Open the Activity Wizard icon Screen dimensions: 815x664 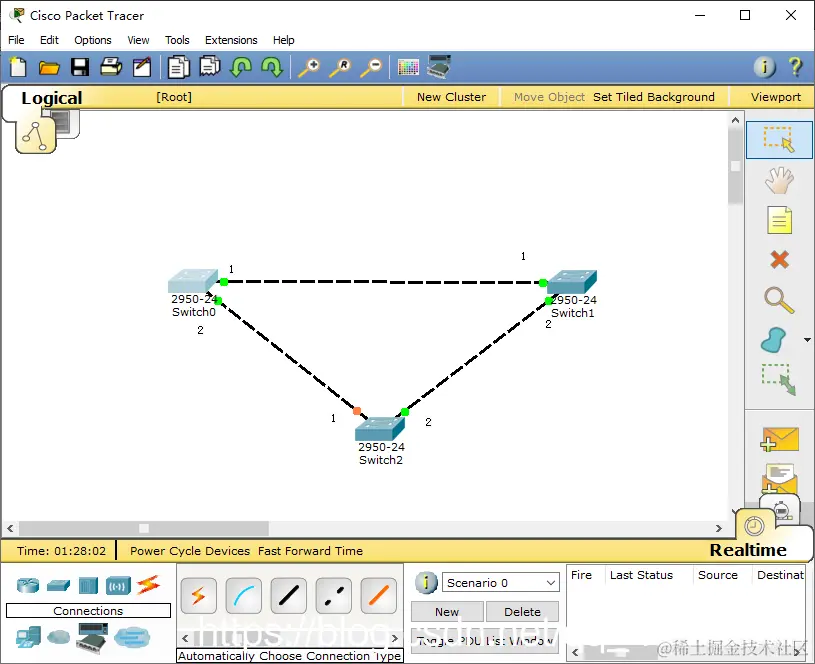[x=142, y=67]
